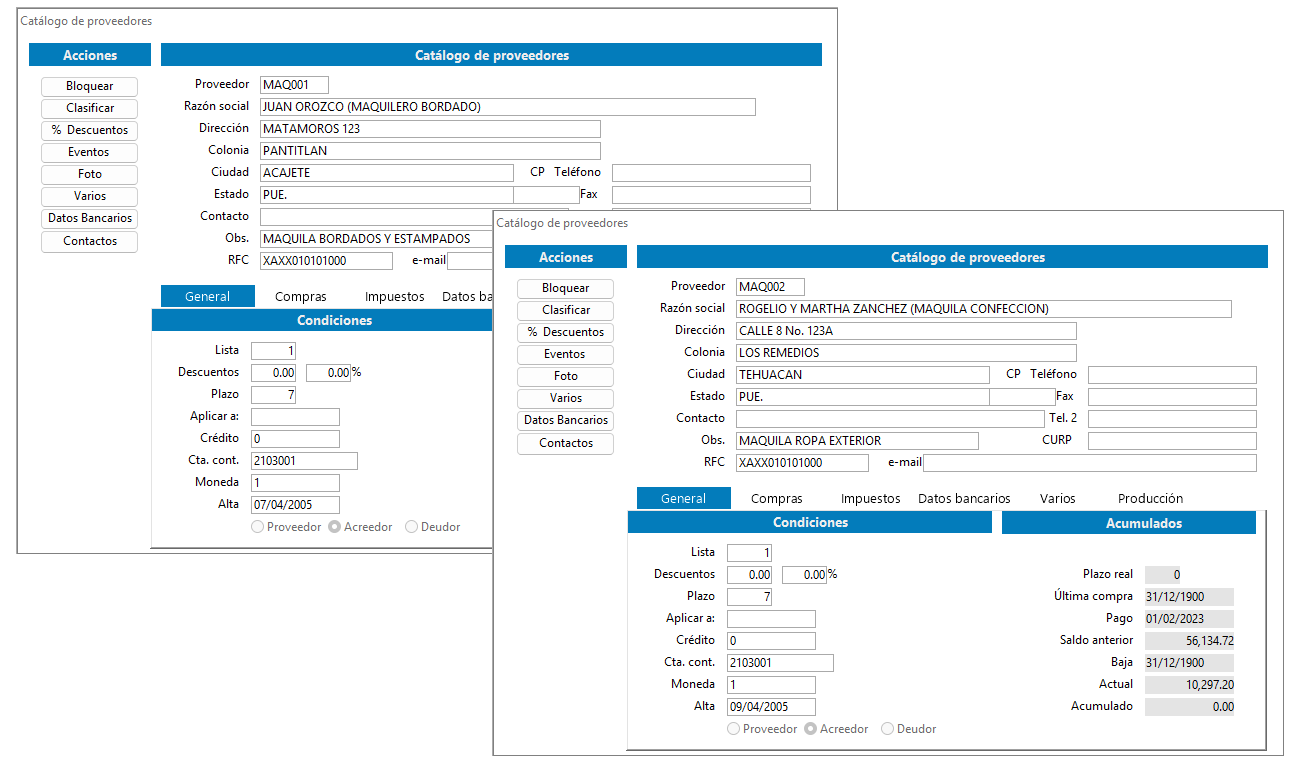Screen dimensions: 1296x770
Task: Open Varios tab in MAQ002 window
Action: tap(1057, 498)
